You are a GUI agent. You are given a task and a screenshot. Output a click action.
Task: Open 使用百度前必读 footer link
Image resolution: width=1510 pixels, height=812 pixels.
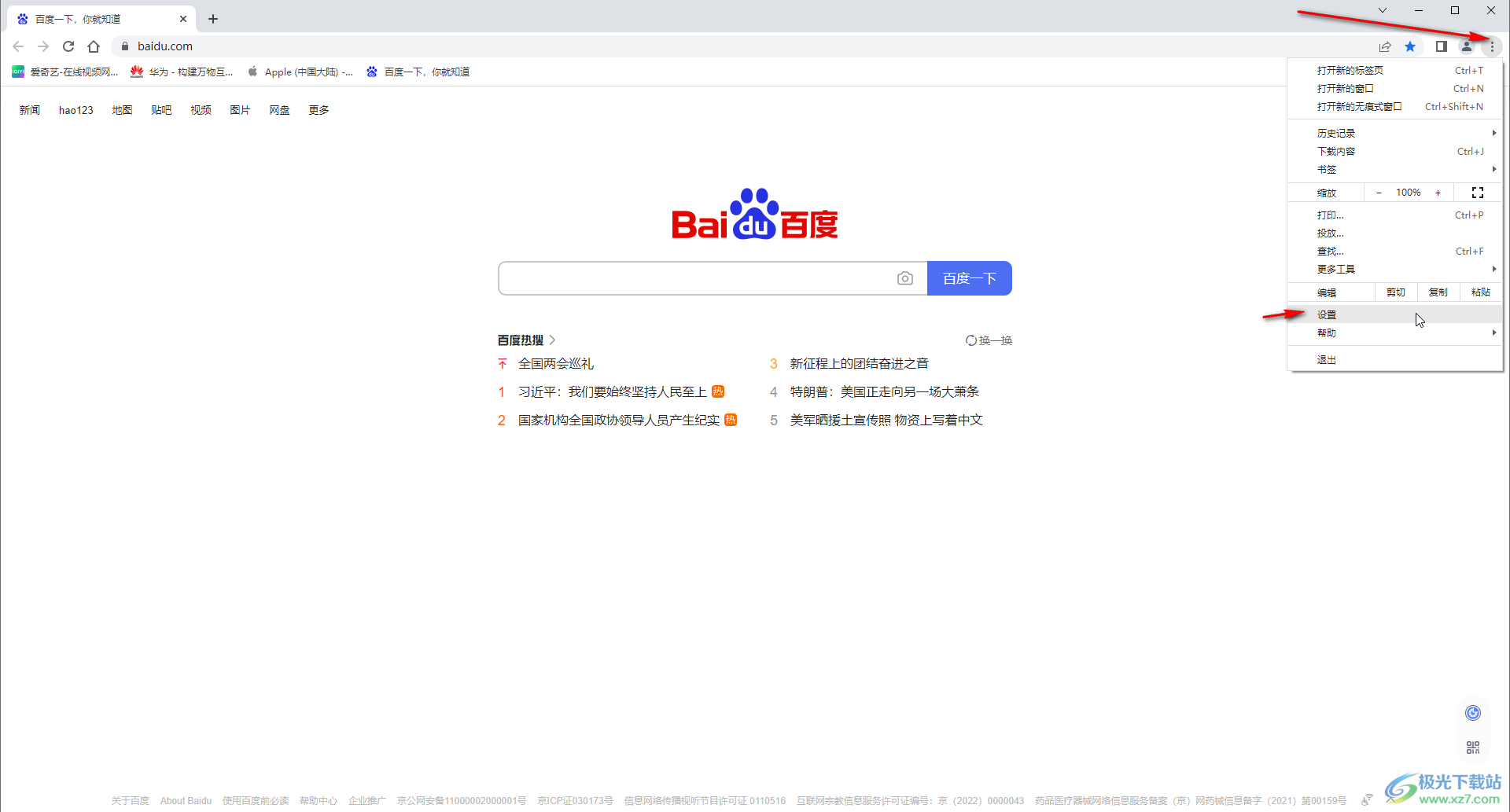(x=256, y=801)
